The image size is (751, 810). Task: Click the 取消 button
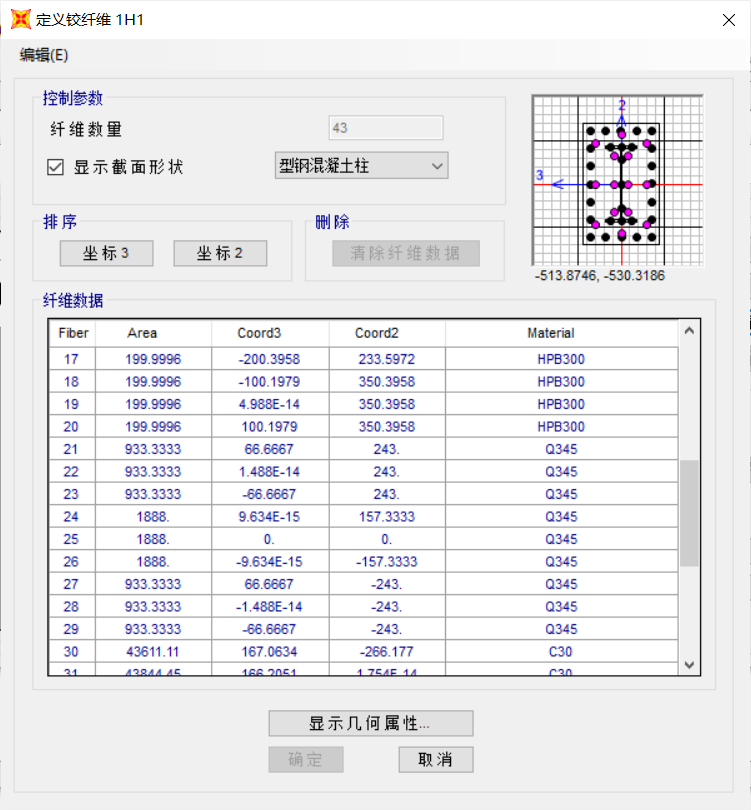click(x=436, y=759)
